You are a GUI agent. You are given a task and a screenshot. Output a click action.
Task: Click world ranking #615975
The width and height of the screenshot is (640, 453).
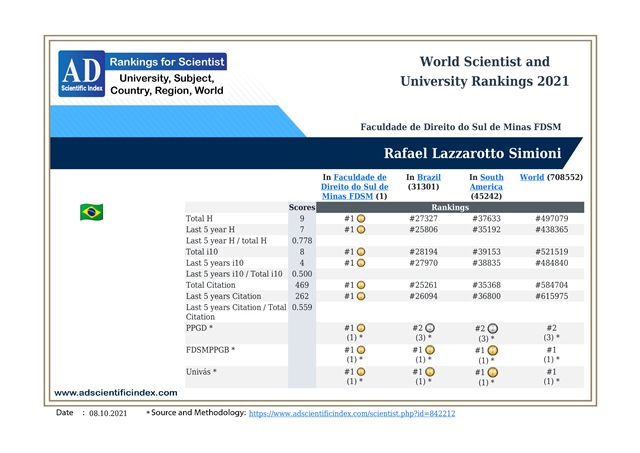click(x=551, y=296)
